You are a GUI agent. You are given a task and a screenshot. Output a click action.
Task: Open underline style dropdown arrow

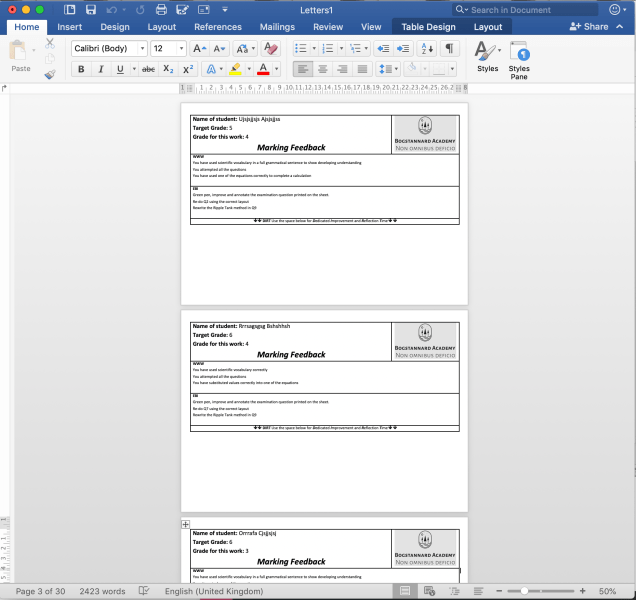click(134, 69)
